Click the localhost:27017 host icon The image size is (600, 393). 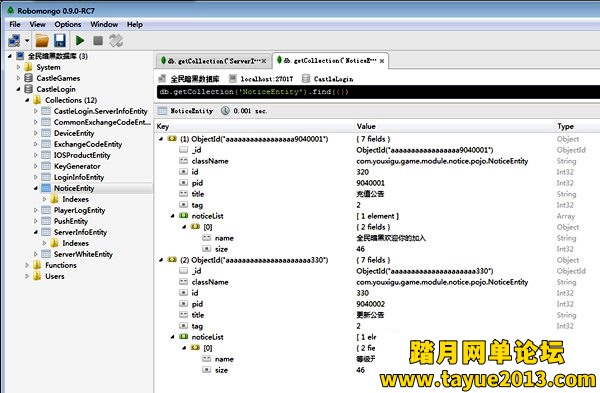pyautogui.click(x=233, y=79)
